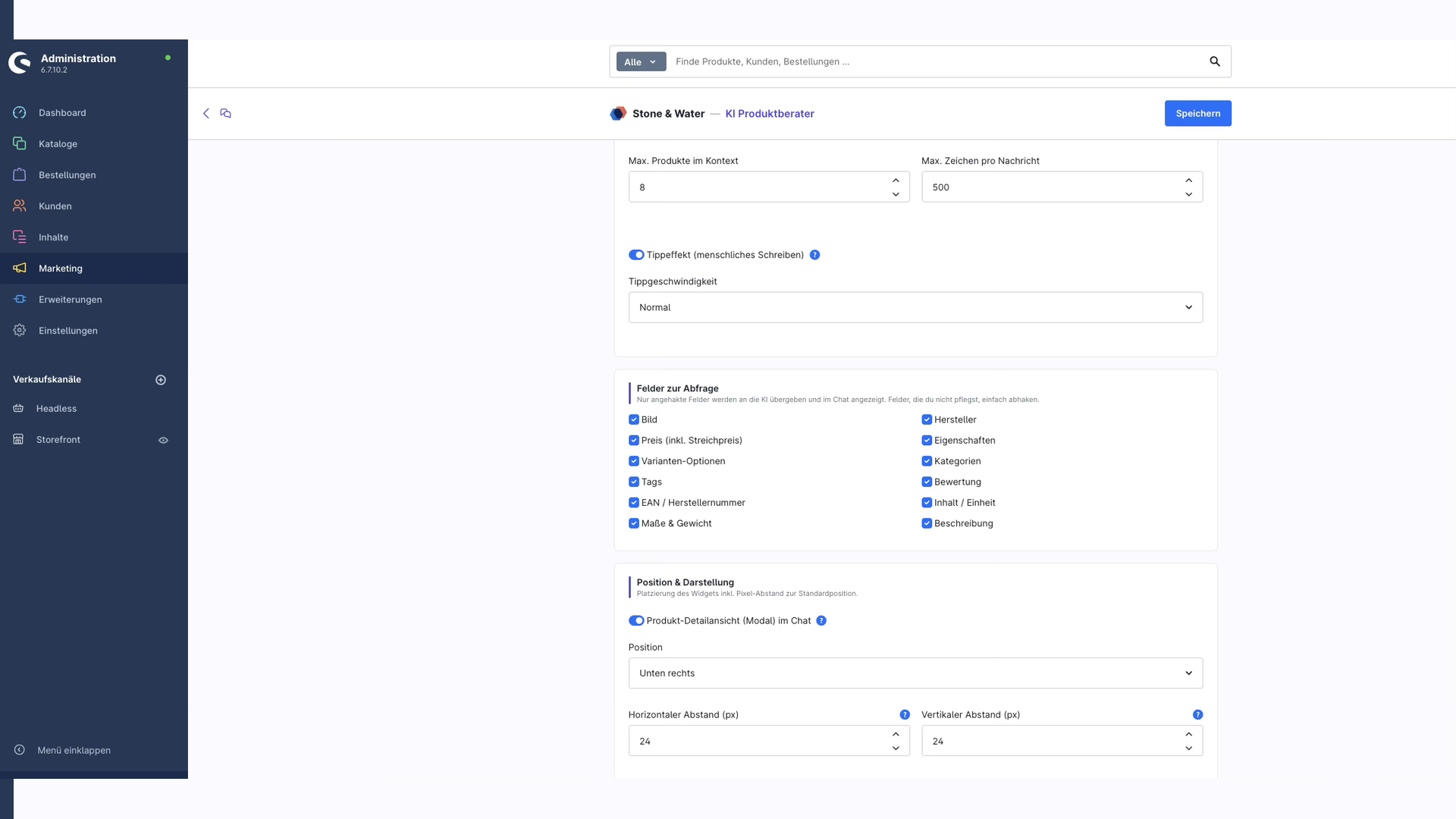The width and height of the screenshot is (1456, 819).
Task: Click the Erweiterungen plug icon
Action: pyautogui.click(x=20, y=300)
